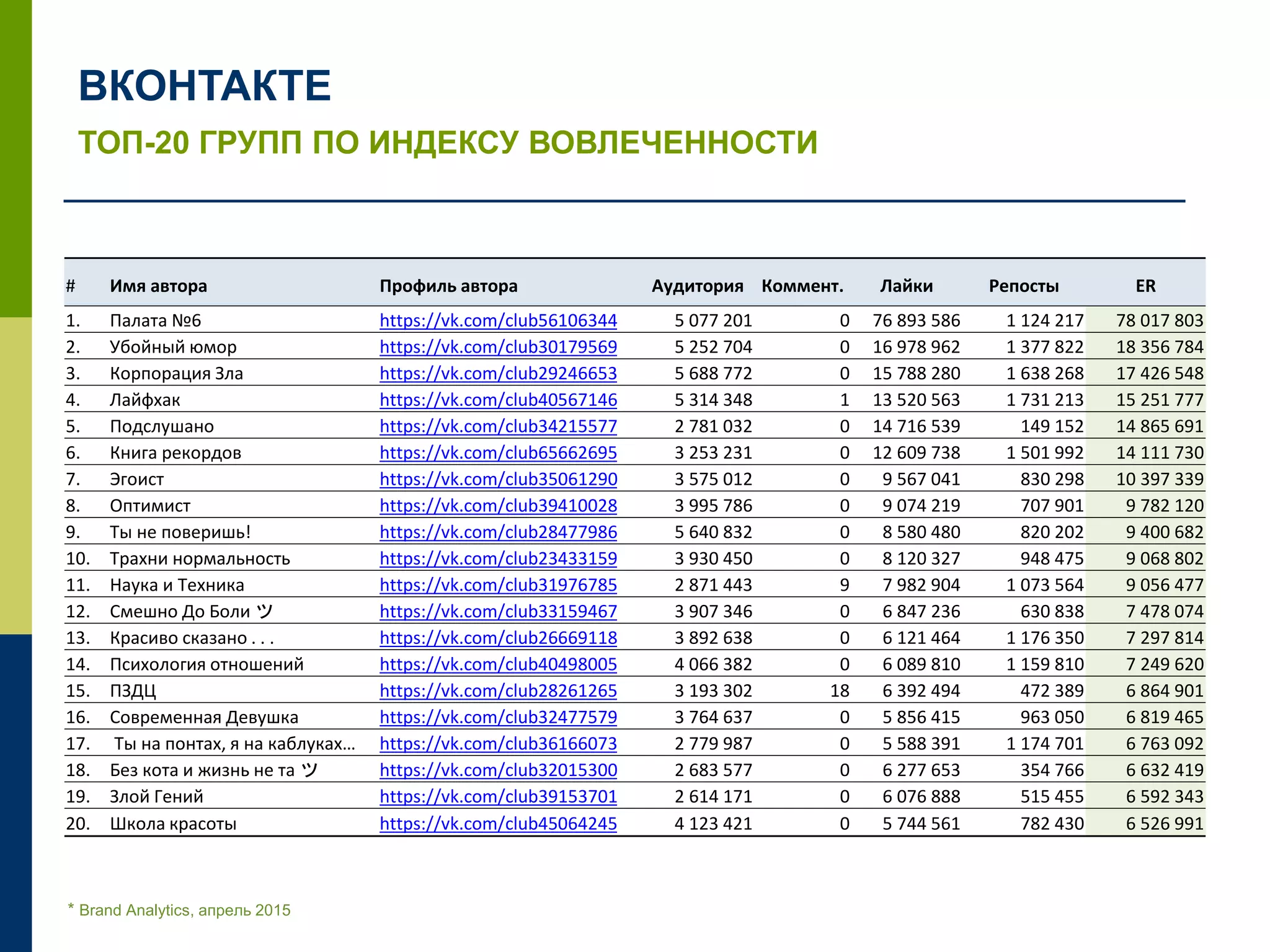Click the ER value 6 763 092

click(x=1165, y=744)
